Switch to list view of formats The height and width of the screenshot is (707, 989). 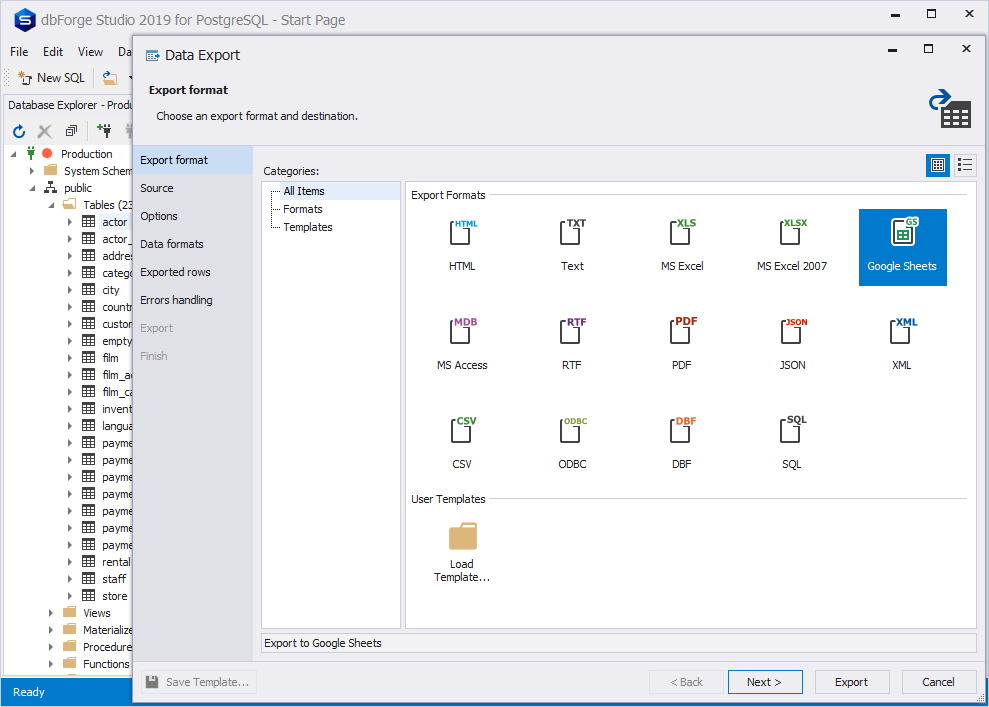tap(964, 165)
